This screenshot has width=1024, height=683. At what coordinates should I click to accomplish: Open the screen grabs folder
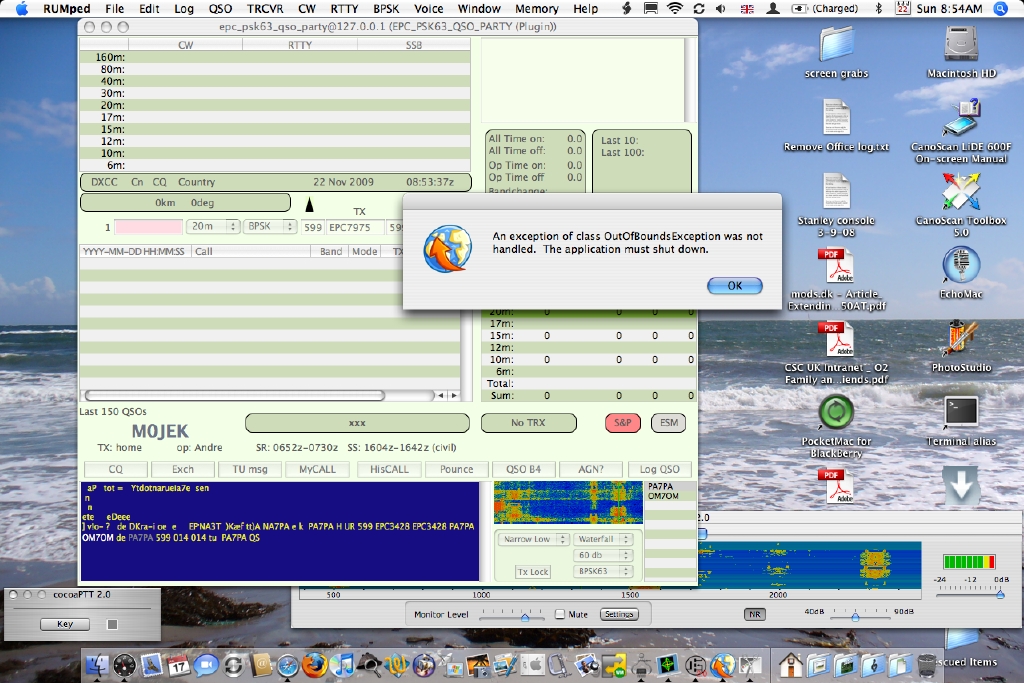point(836,45)
